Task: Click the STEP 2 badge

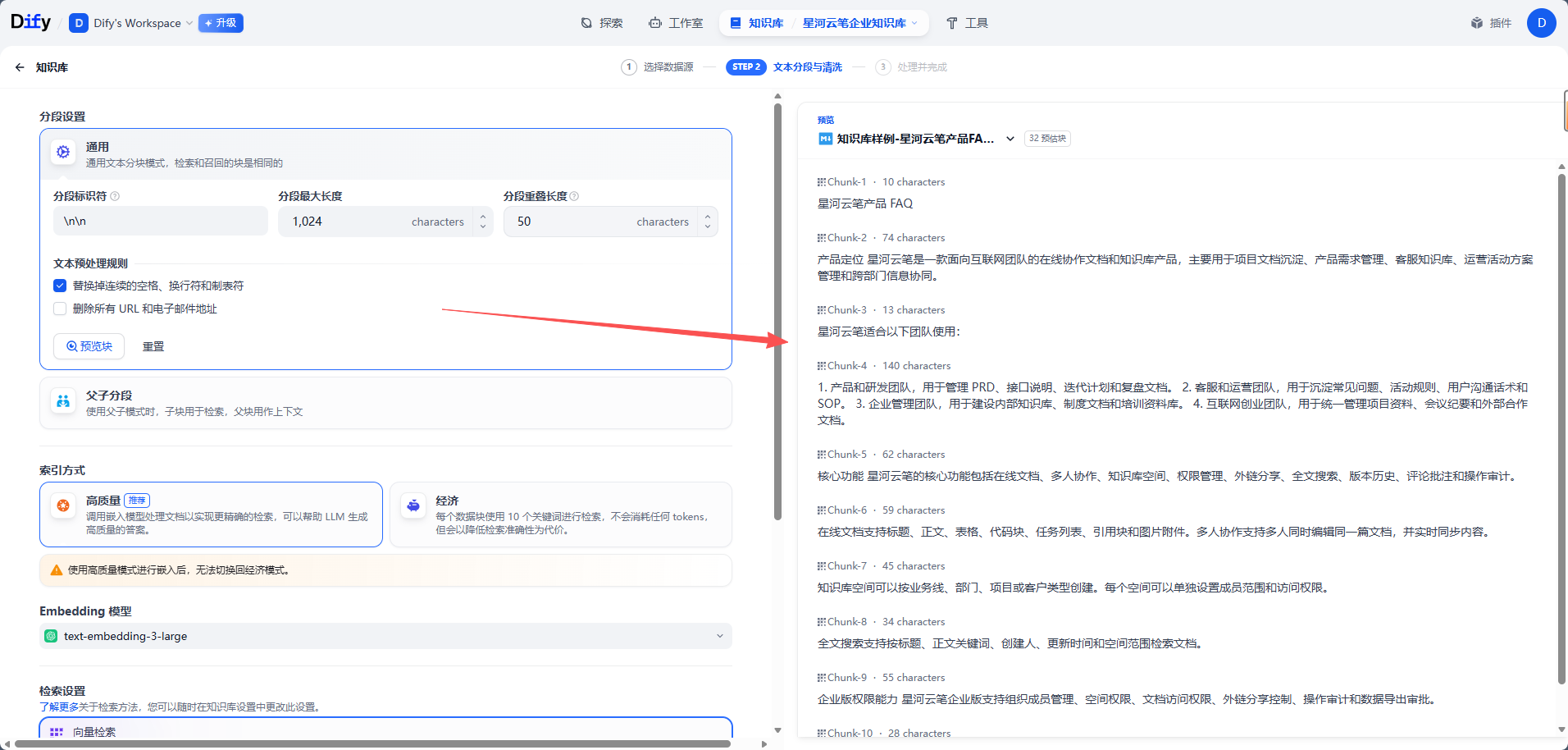Action: [746, 67]
